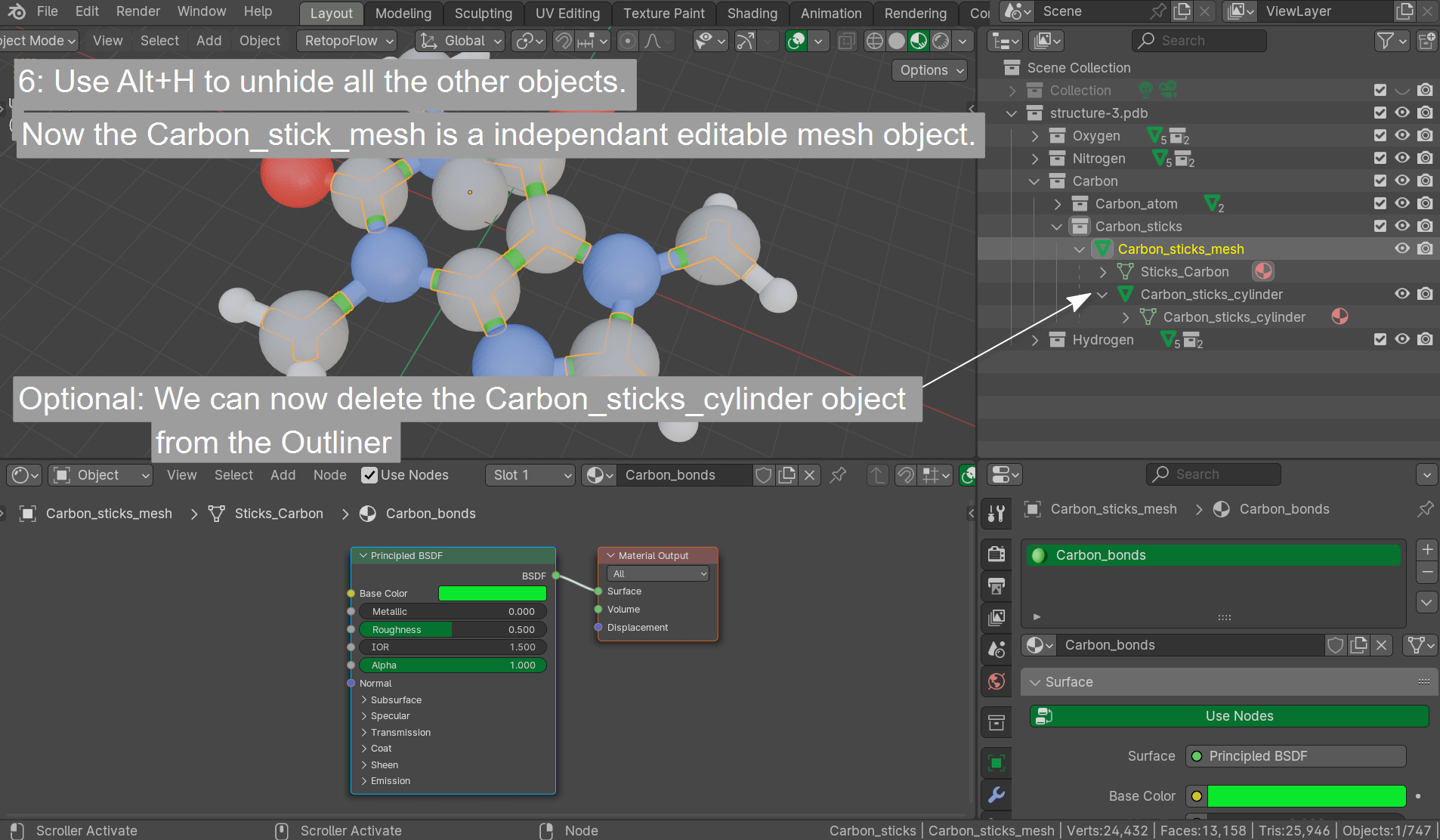The image size is (1440, 840).
Task: Open the View Layer properties tab
Action: [997, 617]
